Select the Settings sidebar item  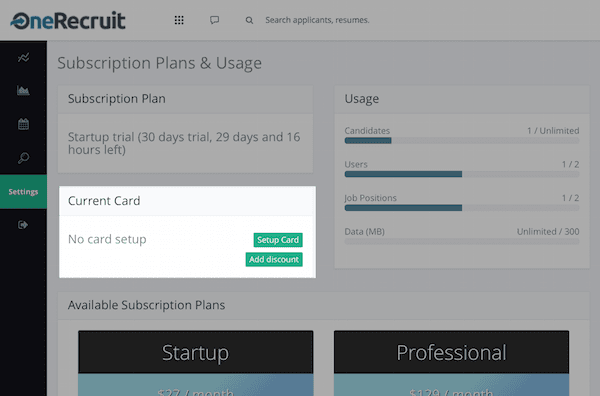click(x=23, y=192)
